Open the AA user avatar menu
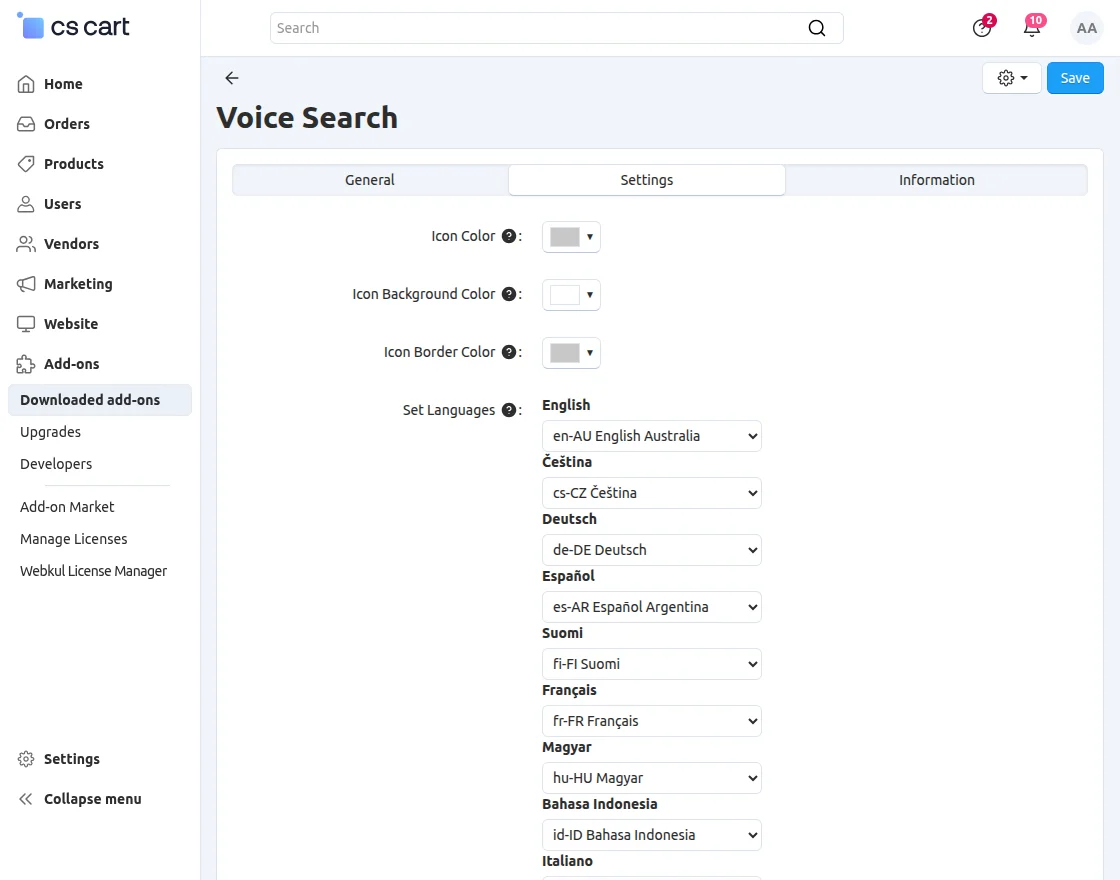The width and height of the screenshot is (1120, 880). pos(1086,28)
